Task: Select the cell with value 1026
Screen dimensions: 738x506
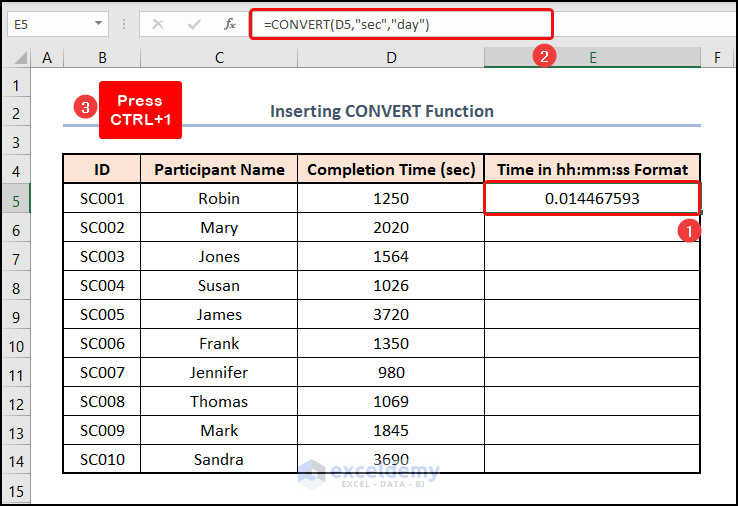Action: [391, 285]
